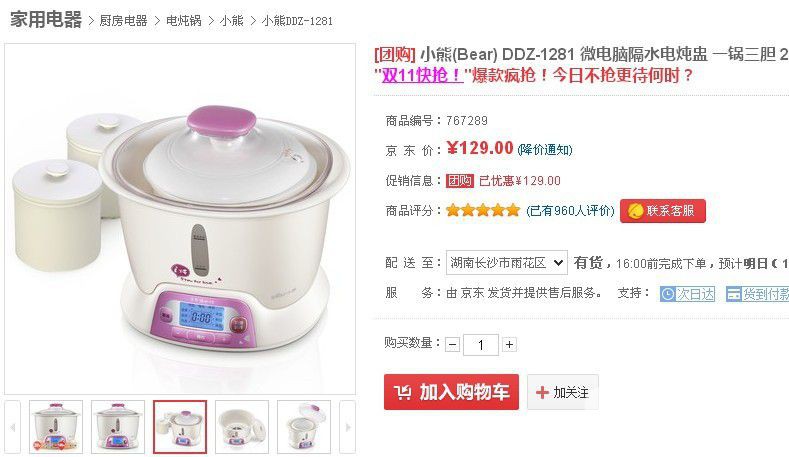Select the second product thumbnail
Screen dimensions: 789x457
pyautogui.click(x=118, y=427)
